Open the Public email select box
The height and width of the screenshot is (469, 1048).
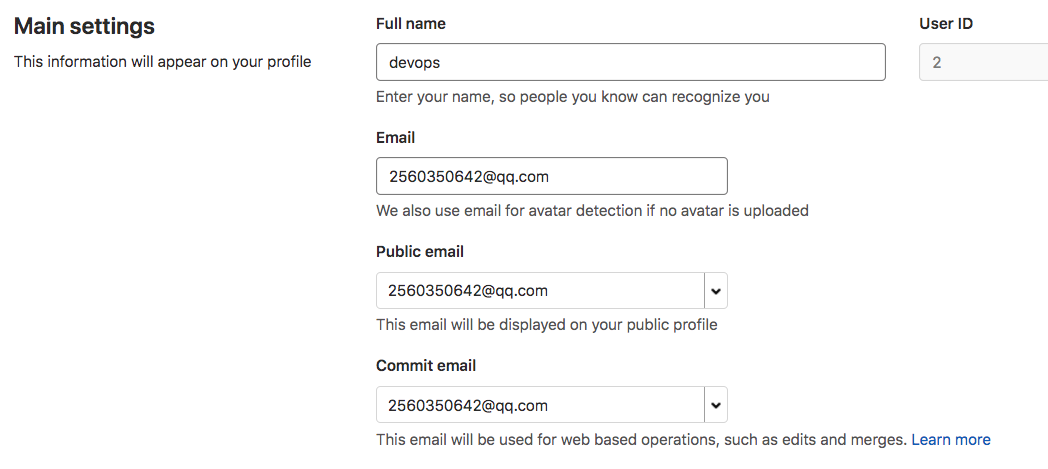[540, 291]
